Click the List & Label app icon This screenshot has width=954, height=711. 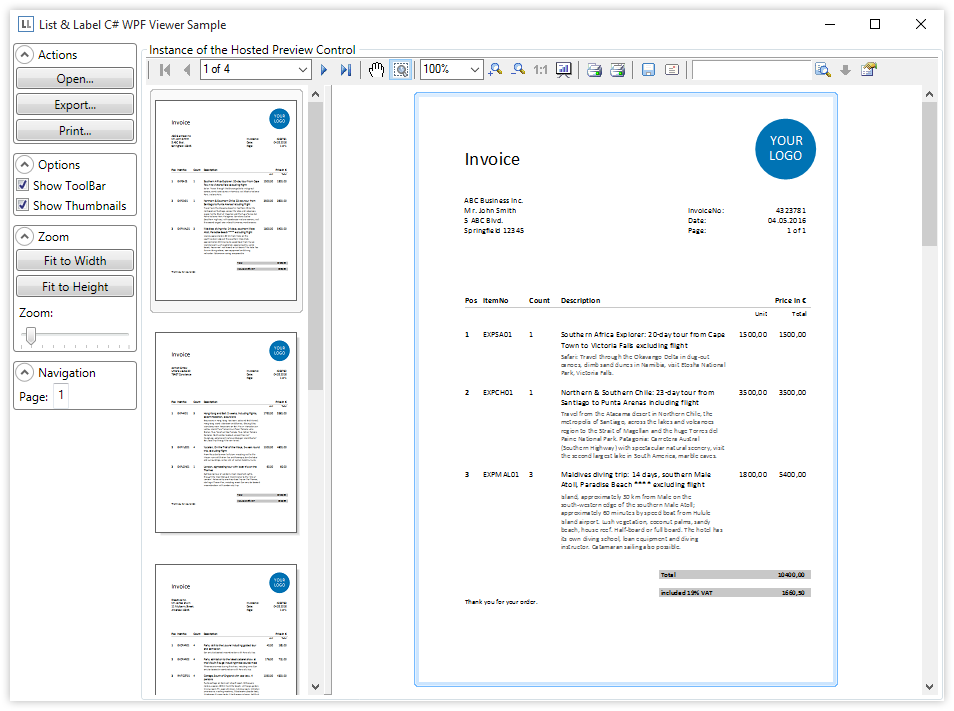[x=26, y=24]
